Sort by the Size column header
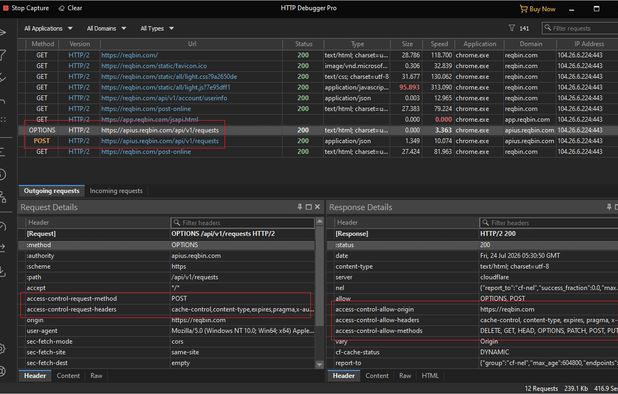Viewport: 618px width, 394px height. (407, 44)
